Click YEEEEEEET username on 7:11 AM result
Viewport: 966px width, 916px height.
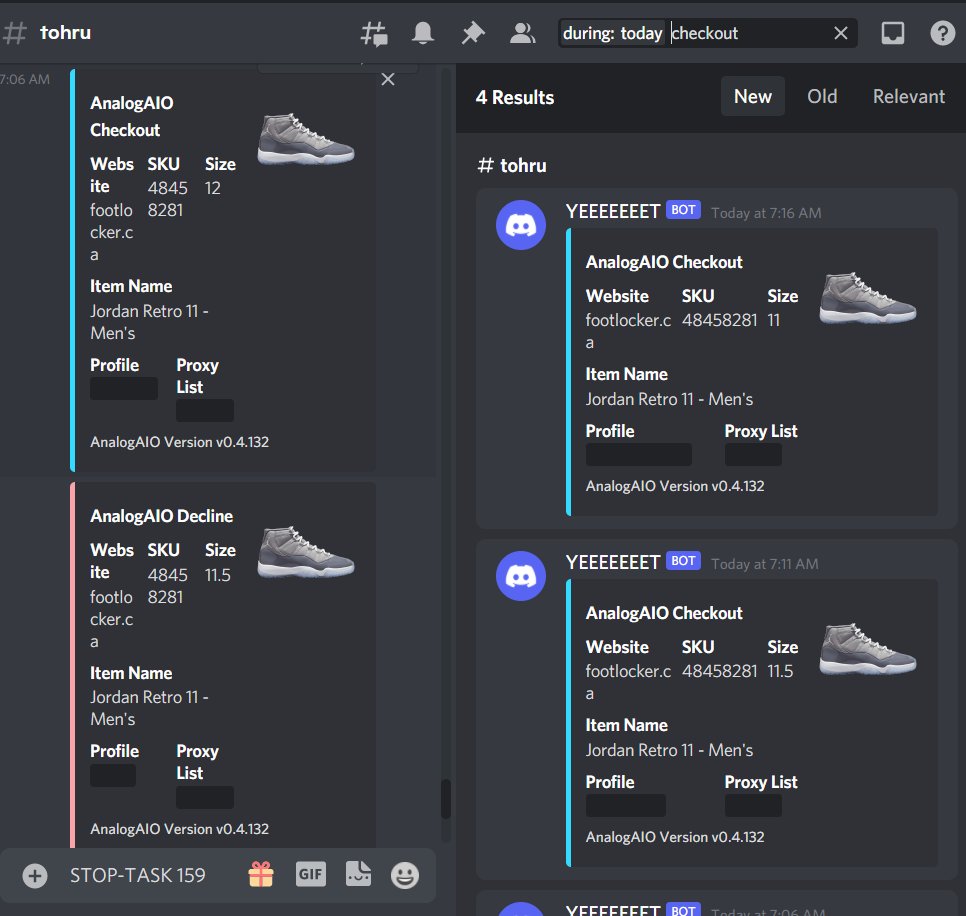pos(612,562)
